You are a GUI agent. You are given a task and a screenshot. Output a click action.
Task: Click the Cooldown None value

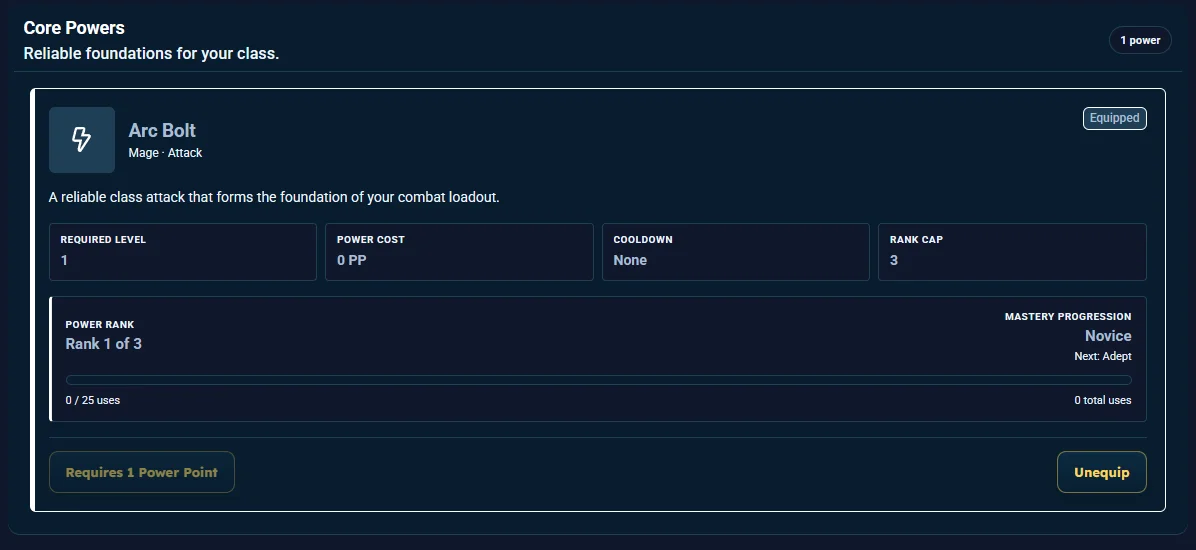630,260
